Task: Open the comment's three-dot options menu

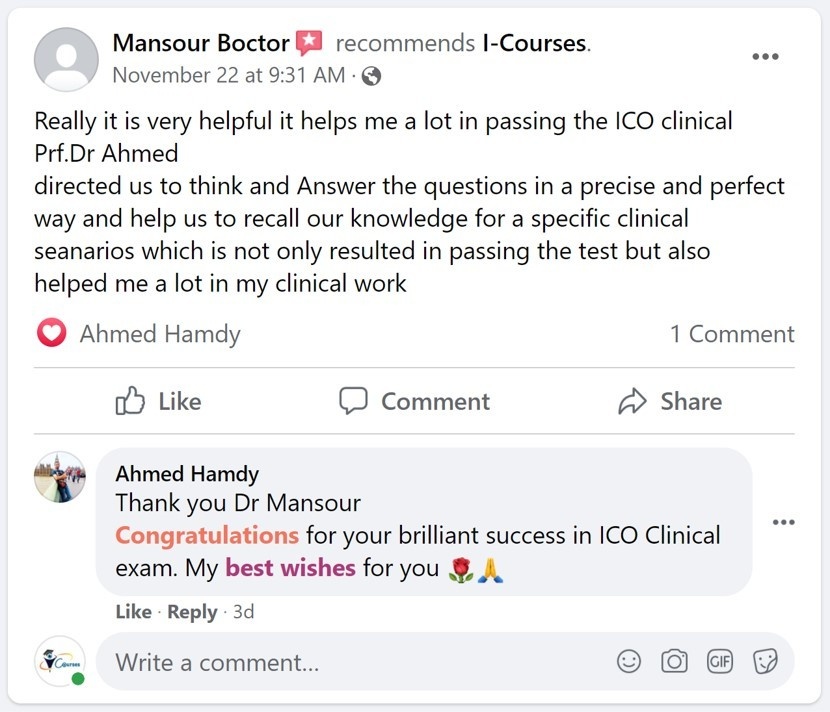Action: pyautogui.click(x=783, y=522)
